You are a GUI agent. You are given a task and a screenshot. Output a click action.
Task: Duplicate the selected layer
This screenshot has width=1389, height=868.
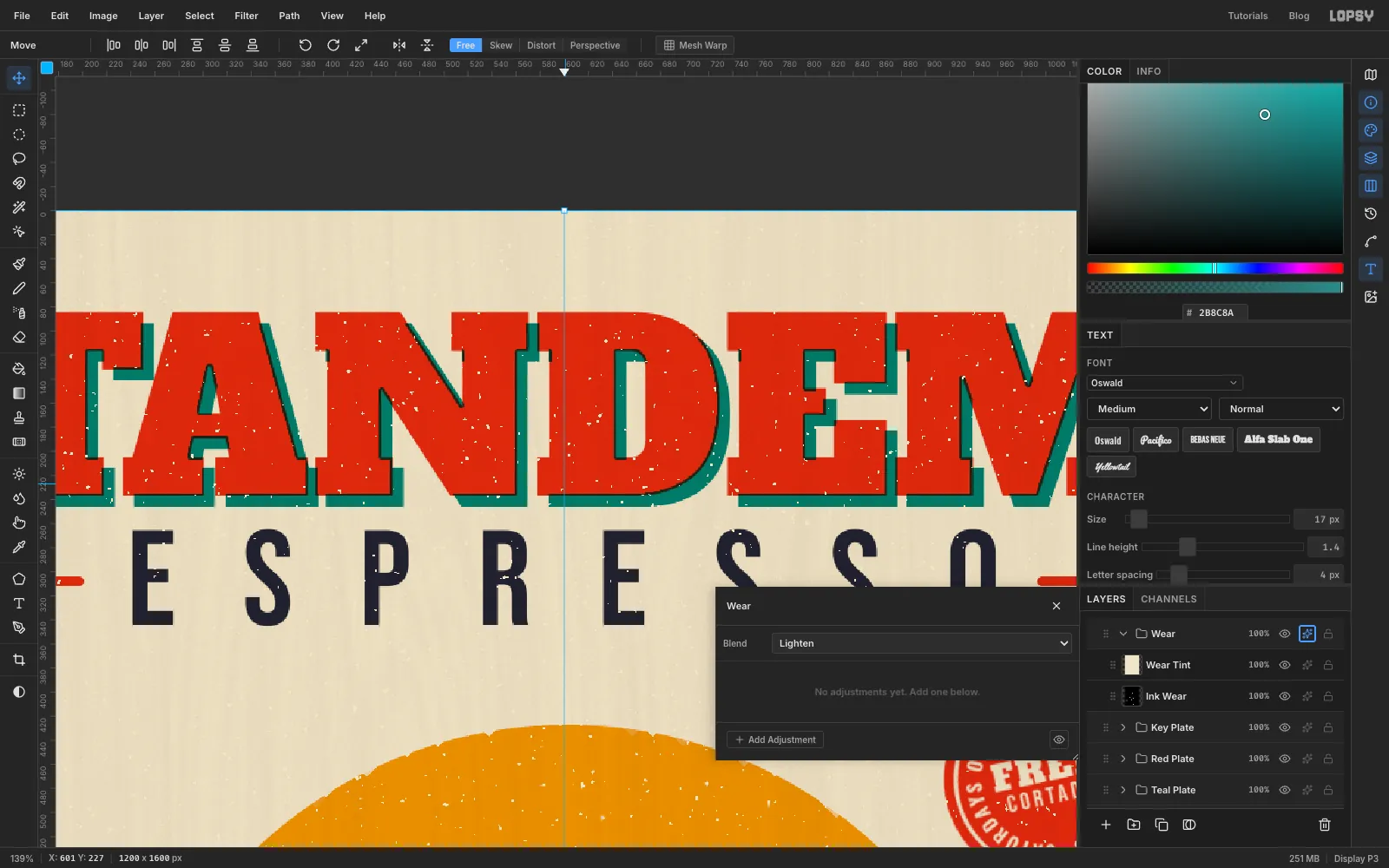point(1162,825)
